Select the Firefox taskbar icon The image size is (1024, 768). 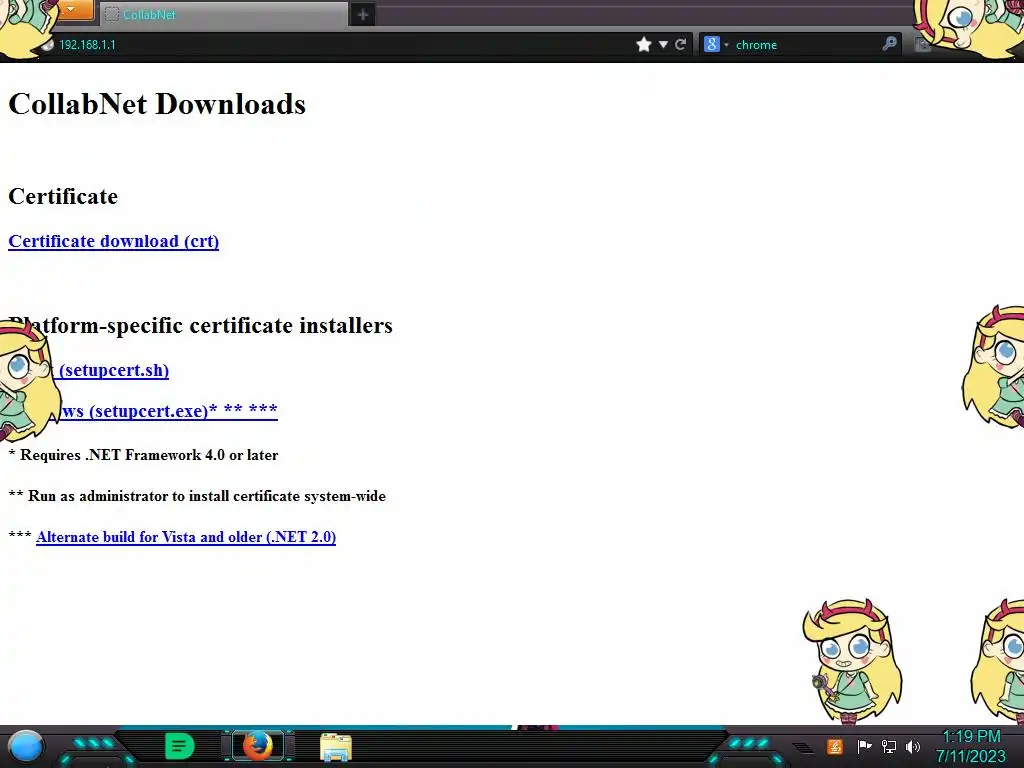tap(258, 746)
